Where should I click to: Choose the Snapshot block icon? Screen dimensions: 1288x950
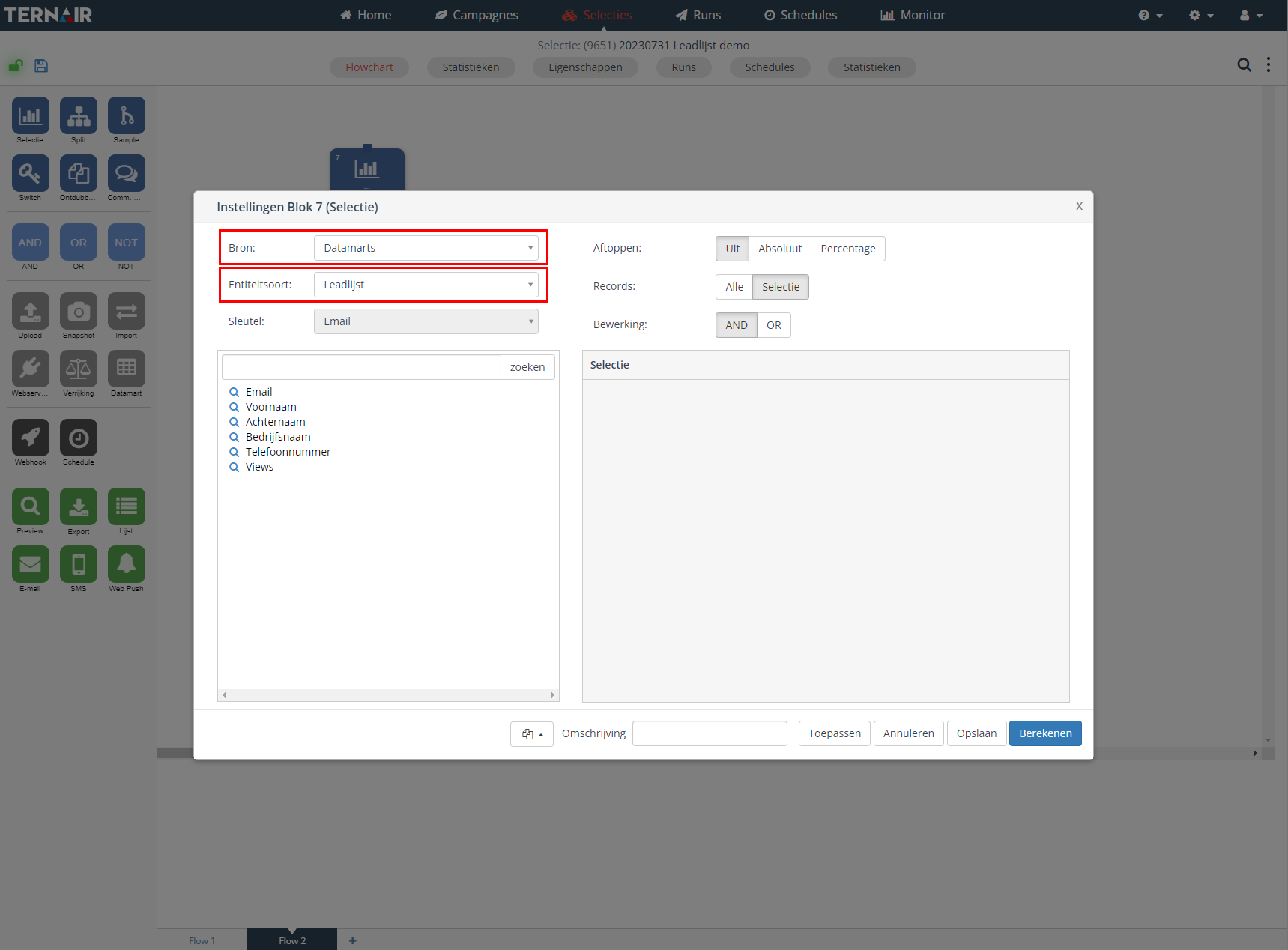[79, 311]
